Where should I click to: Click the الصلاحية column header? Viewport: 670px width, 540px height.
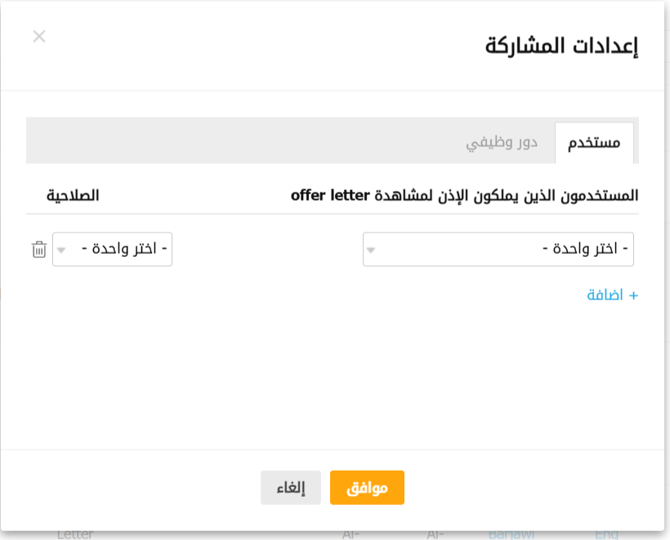[72, 195]
